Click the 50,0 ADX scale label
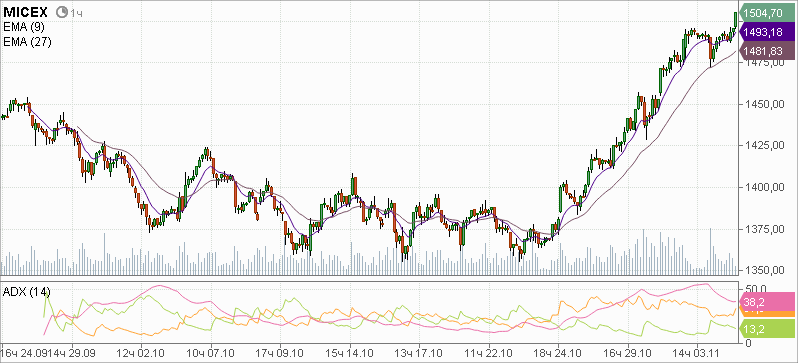The image size is (798, 363). point(755,289)
